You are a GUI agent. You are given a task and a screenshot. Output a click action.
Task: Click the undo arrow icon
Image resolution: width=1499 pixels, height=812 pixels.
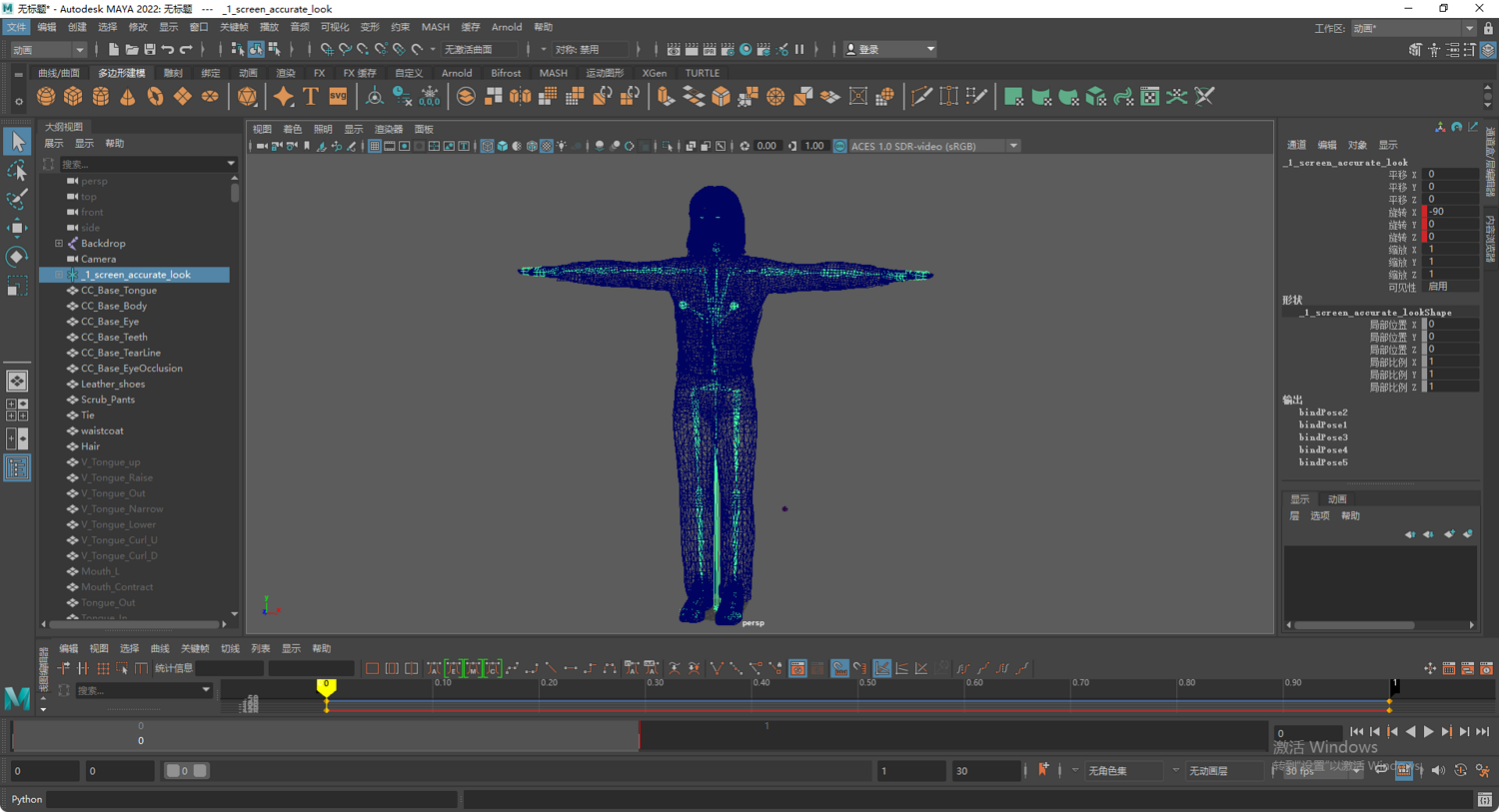(167, 49)
